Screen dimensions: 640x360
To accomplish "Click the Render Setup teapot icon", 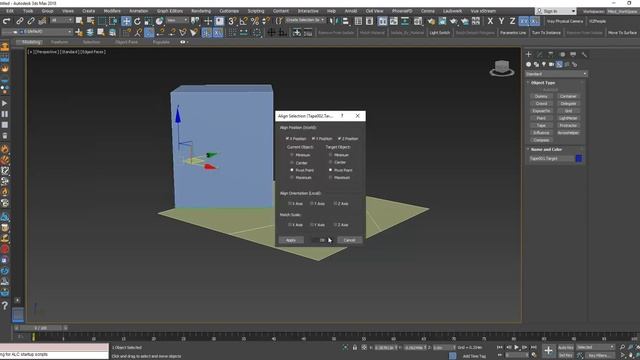I will [x=431, y=21].
